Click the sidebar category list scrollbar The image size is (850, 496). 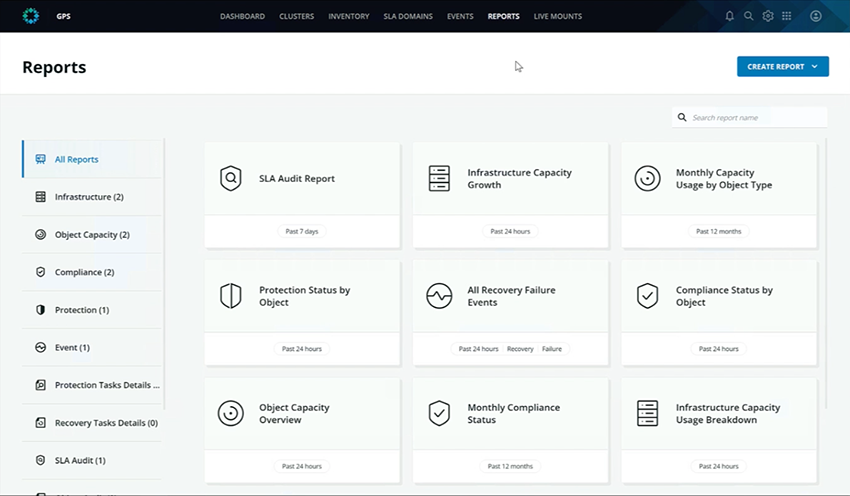coord(164,274)
